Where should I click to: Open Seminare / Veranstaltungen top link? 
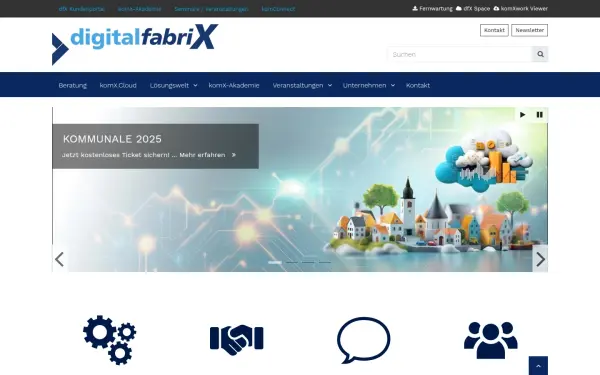coord(211,9)
